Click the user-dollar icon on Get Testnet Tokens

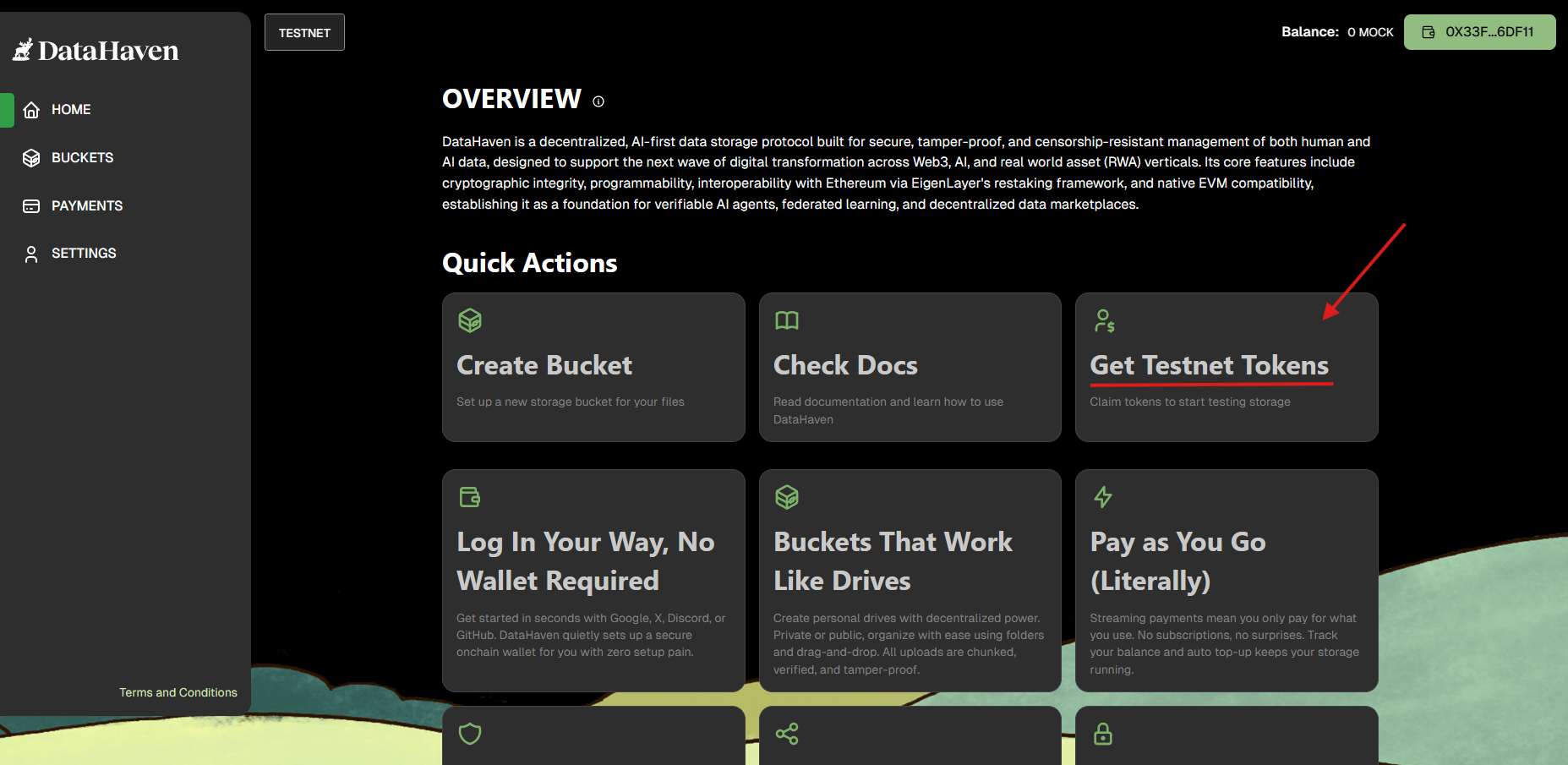click(1104, 320)
